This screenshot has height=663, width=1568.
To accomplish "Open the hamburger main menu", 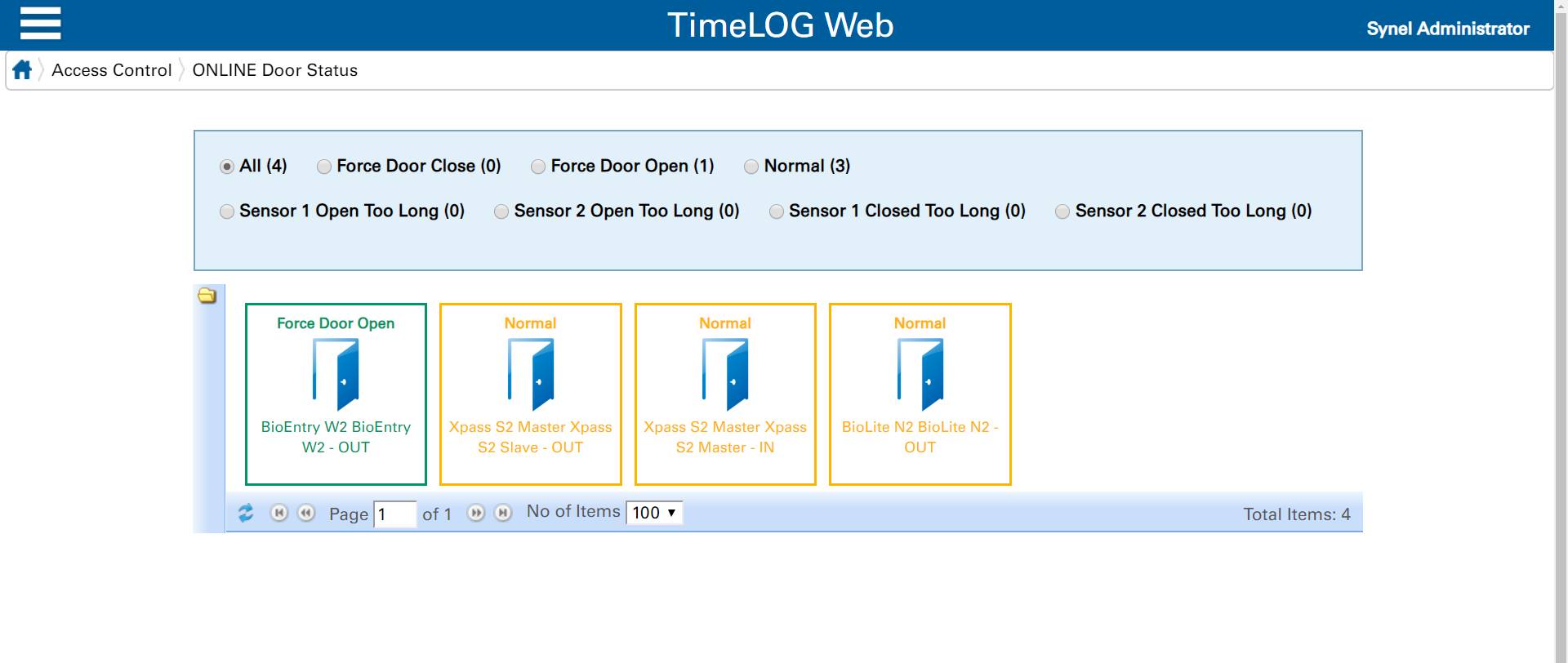I will (x=40, y=23).
